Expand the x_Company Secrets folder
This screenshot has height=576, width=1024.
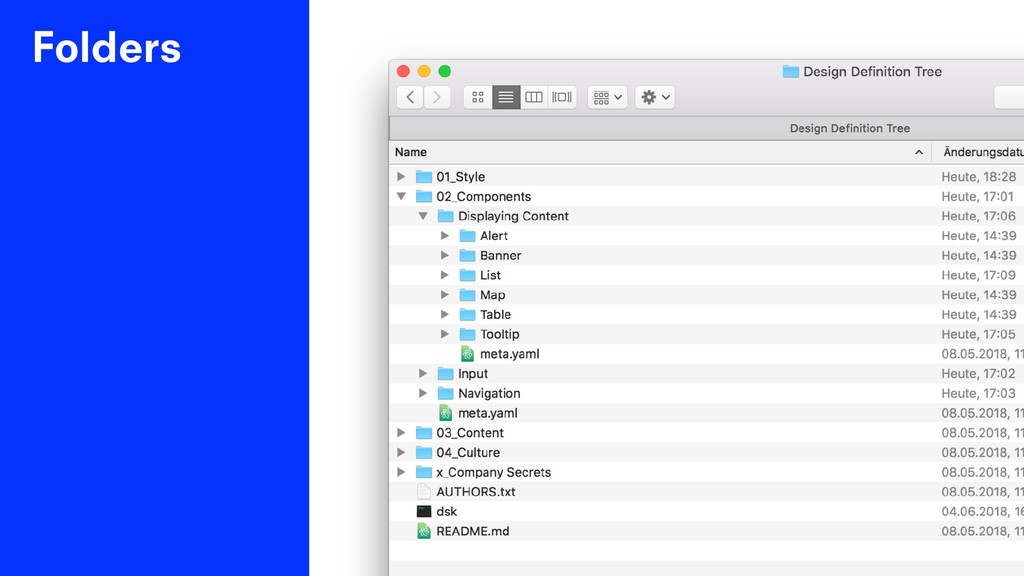(401, 472)
